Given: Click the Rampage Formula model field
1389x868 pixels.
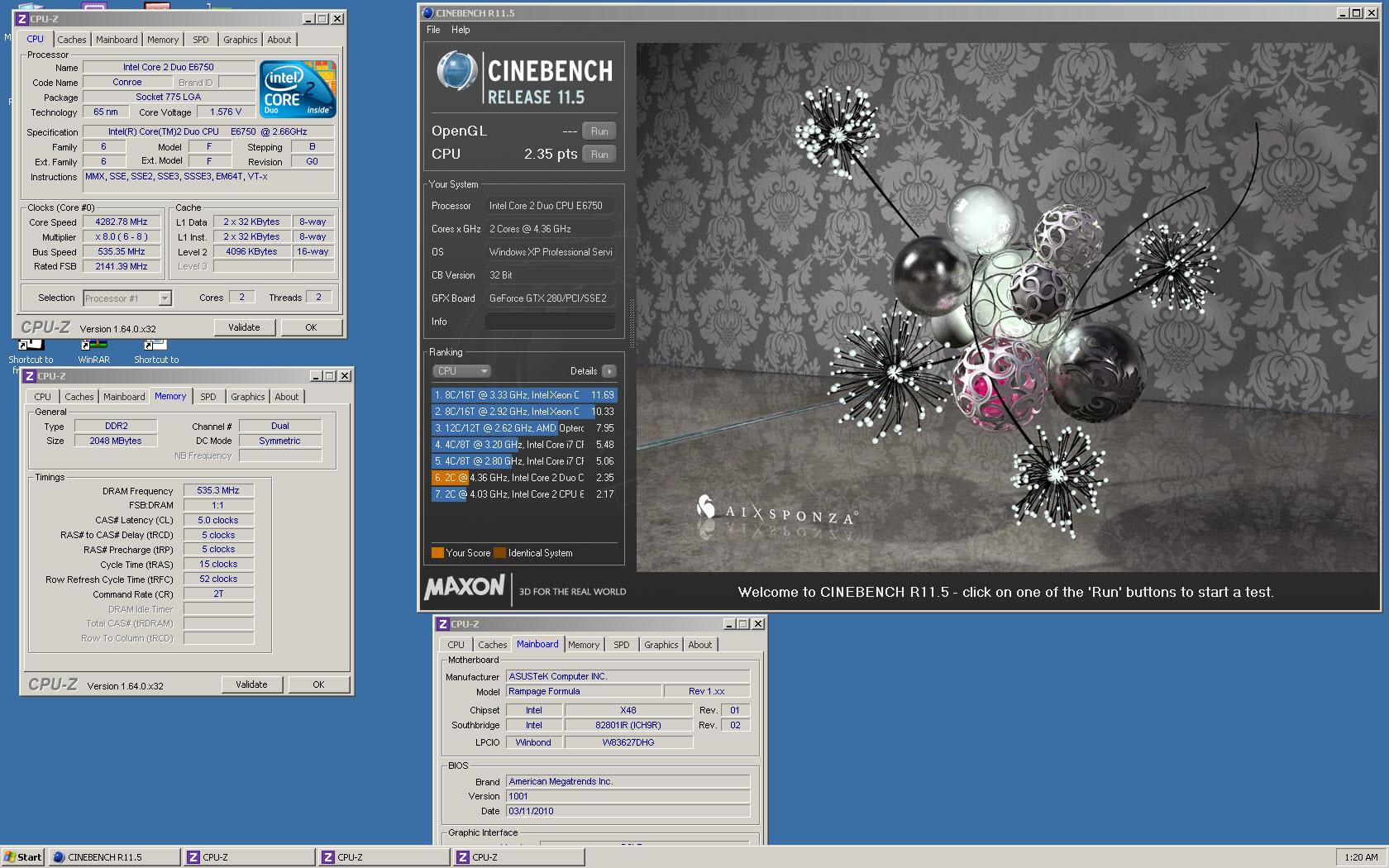Looking at the screenshot, I should coord(584,691).
